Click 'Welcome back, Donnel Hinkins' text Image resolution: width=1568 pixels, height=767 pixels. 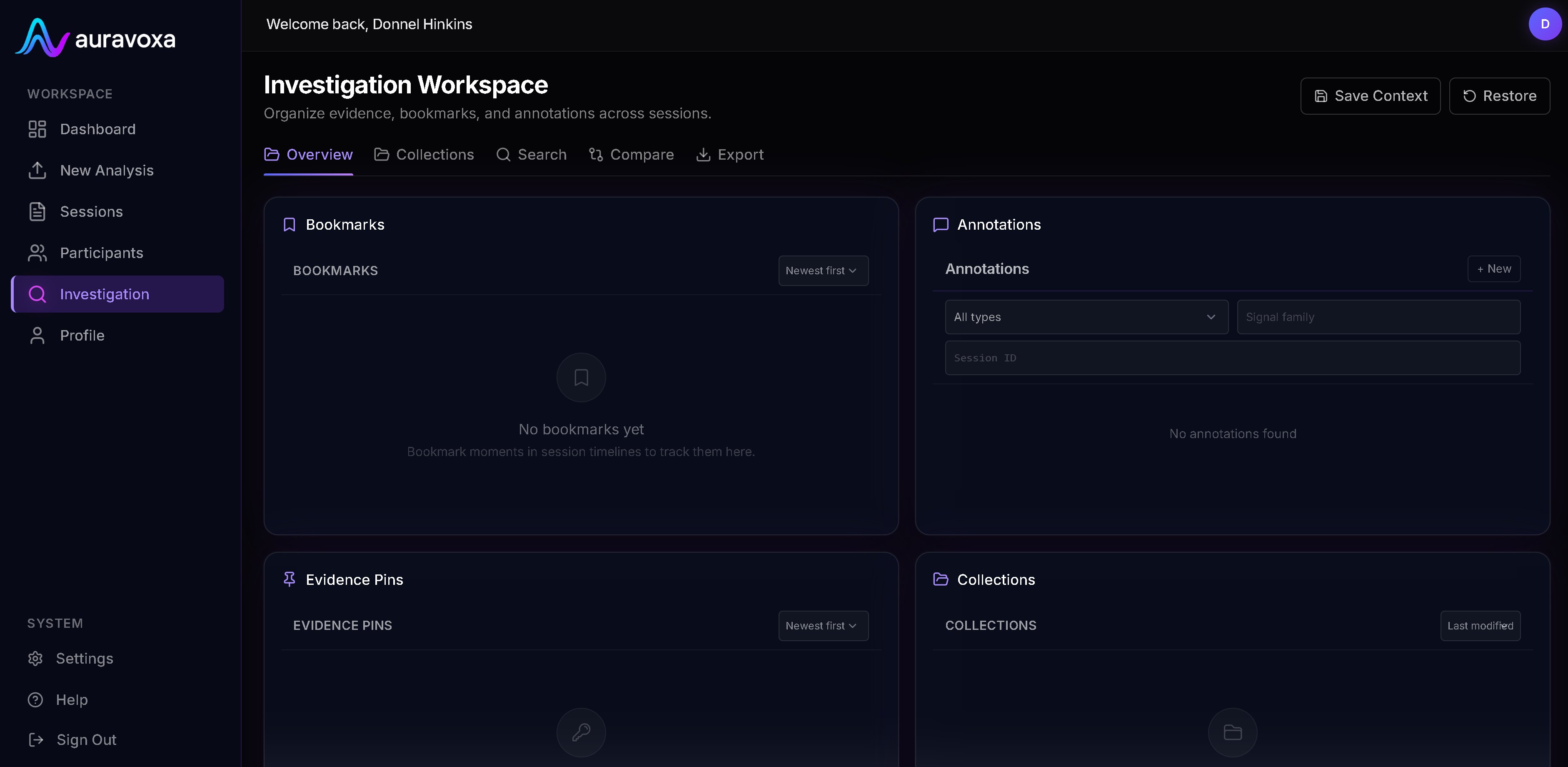pos(370,24)
